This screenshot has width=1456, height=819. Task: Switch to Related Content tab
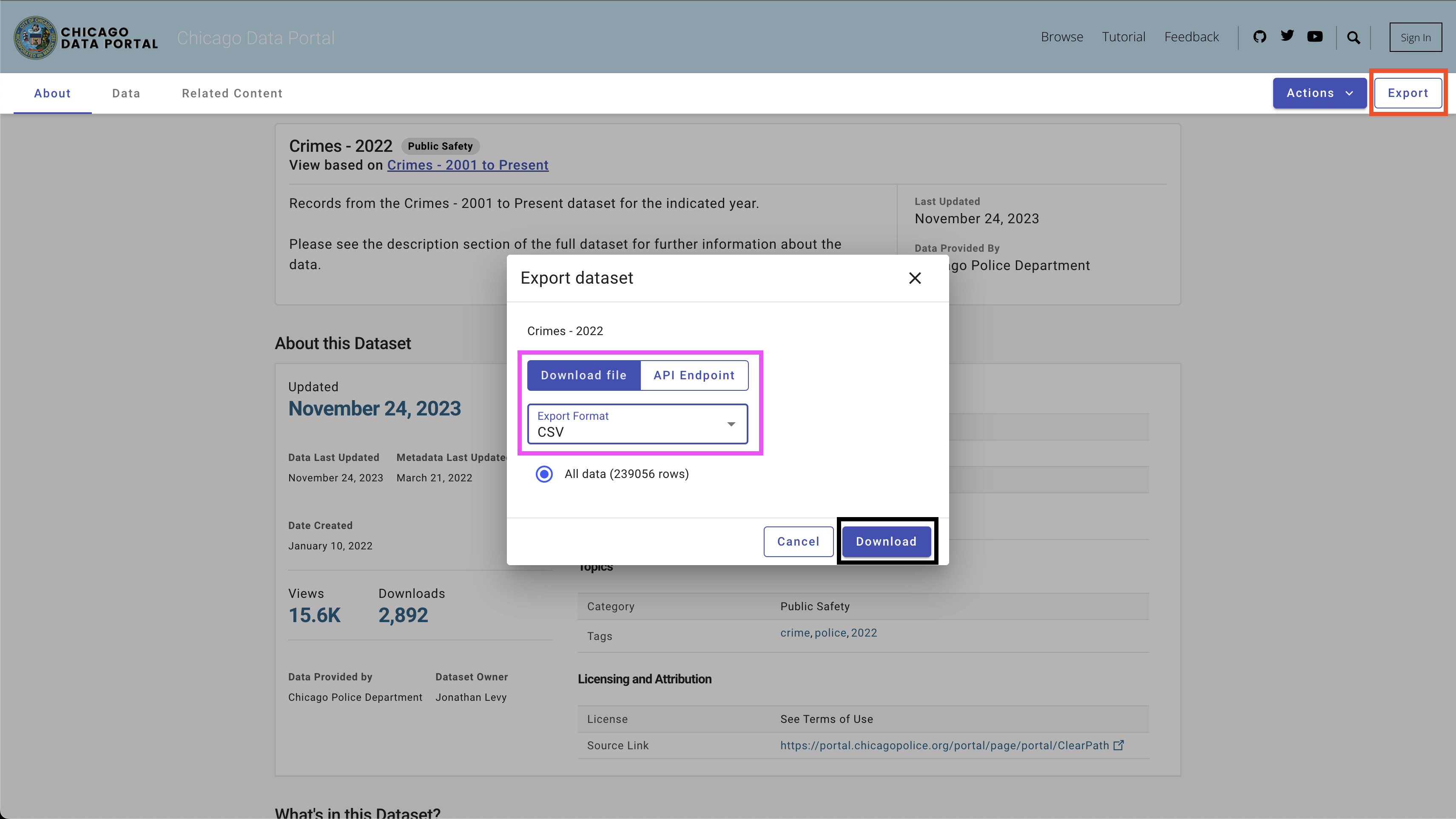pyautogui.click(x=232, y=93)
